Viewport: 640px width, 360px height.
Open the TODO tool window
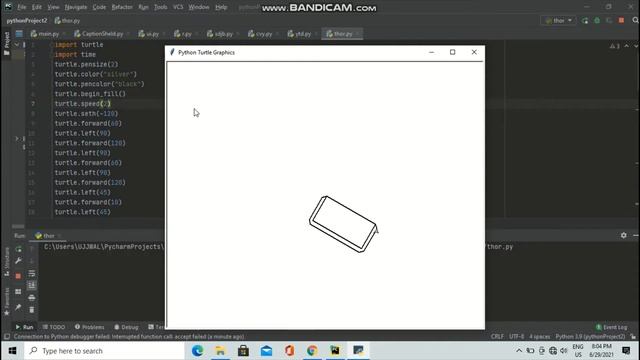point(54,327)
